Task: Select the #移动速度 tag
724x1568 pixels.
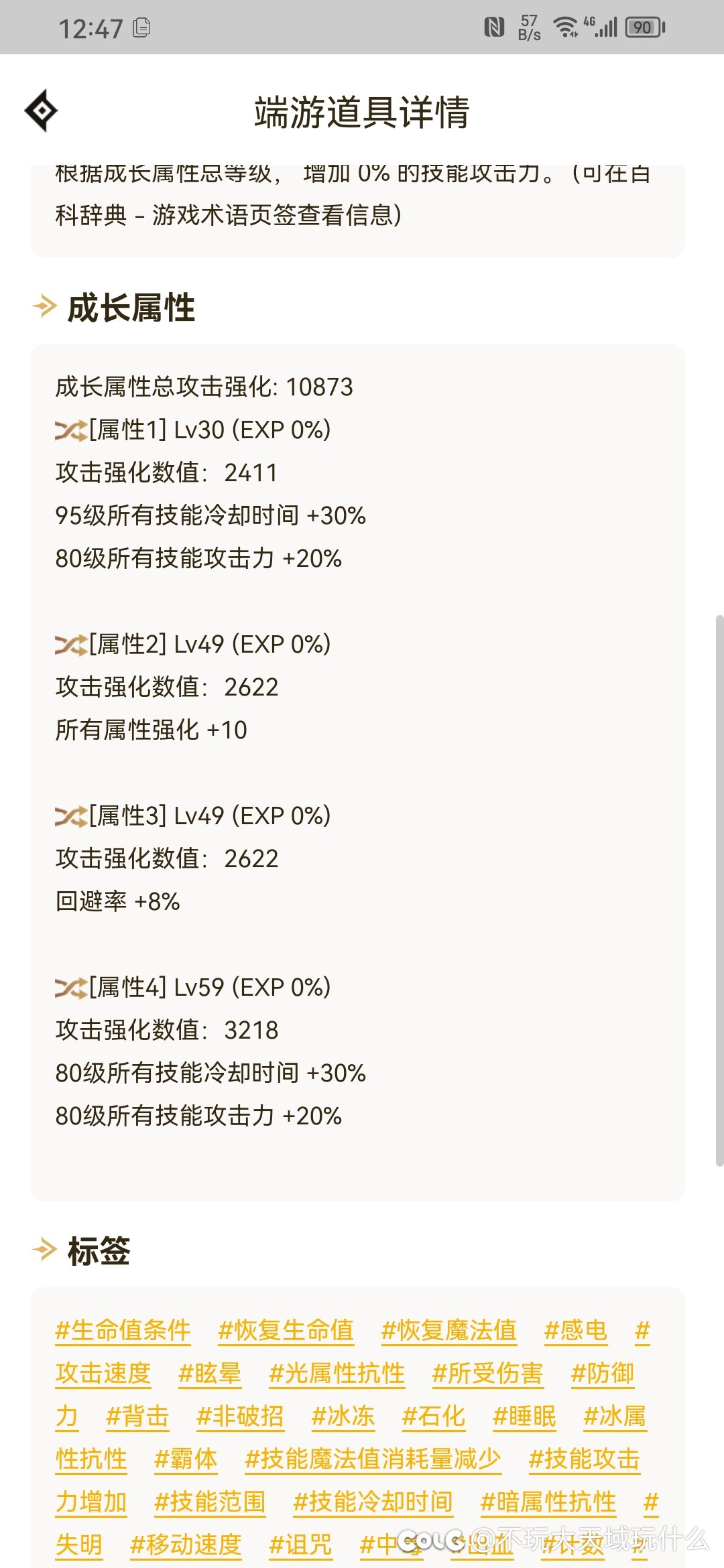Action: (186, 1545)
